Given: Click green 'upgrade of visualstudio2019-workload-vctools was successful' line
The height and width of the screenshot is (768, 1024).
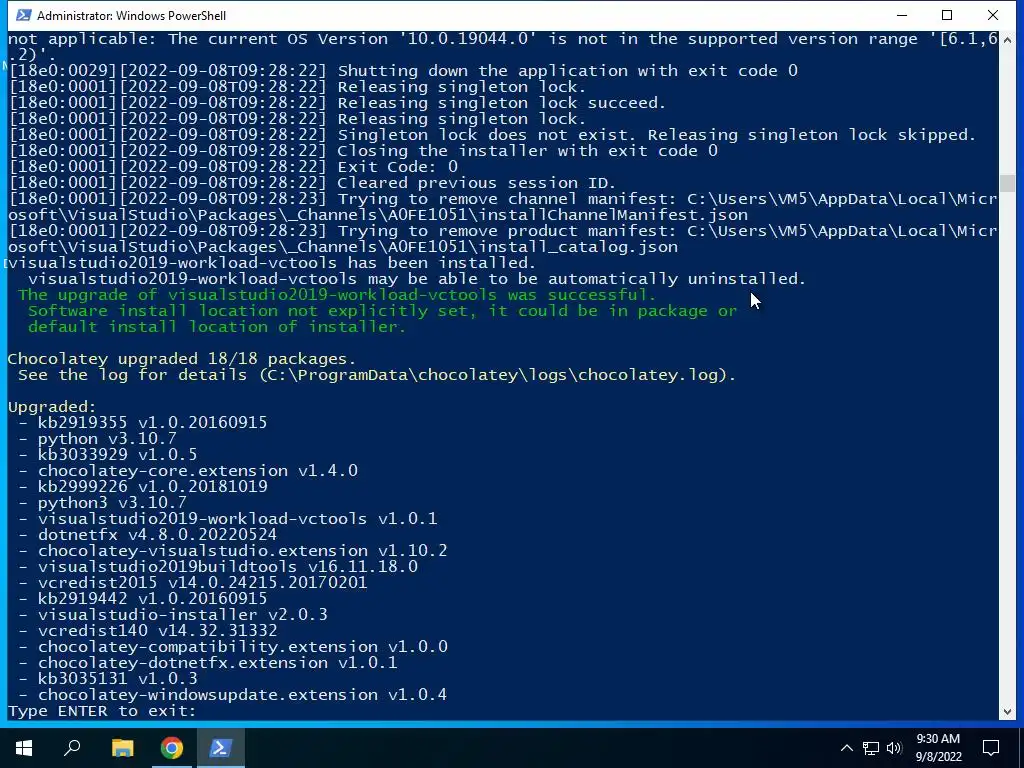Looking at the screenshot, I should [337, 295].
